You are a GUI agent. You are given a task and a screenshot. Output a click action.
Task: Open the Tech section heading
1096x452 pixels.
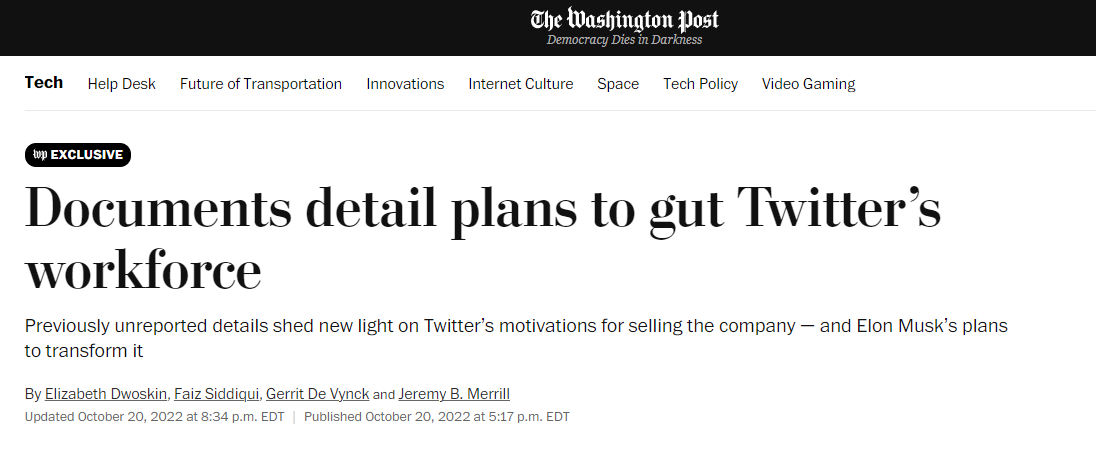[x=44, y=83]
